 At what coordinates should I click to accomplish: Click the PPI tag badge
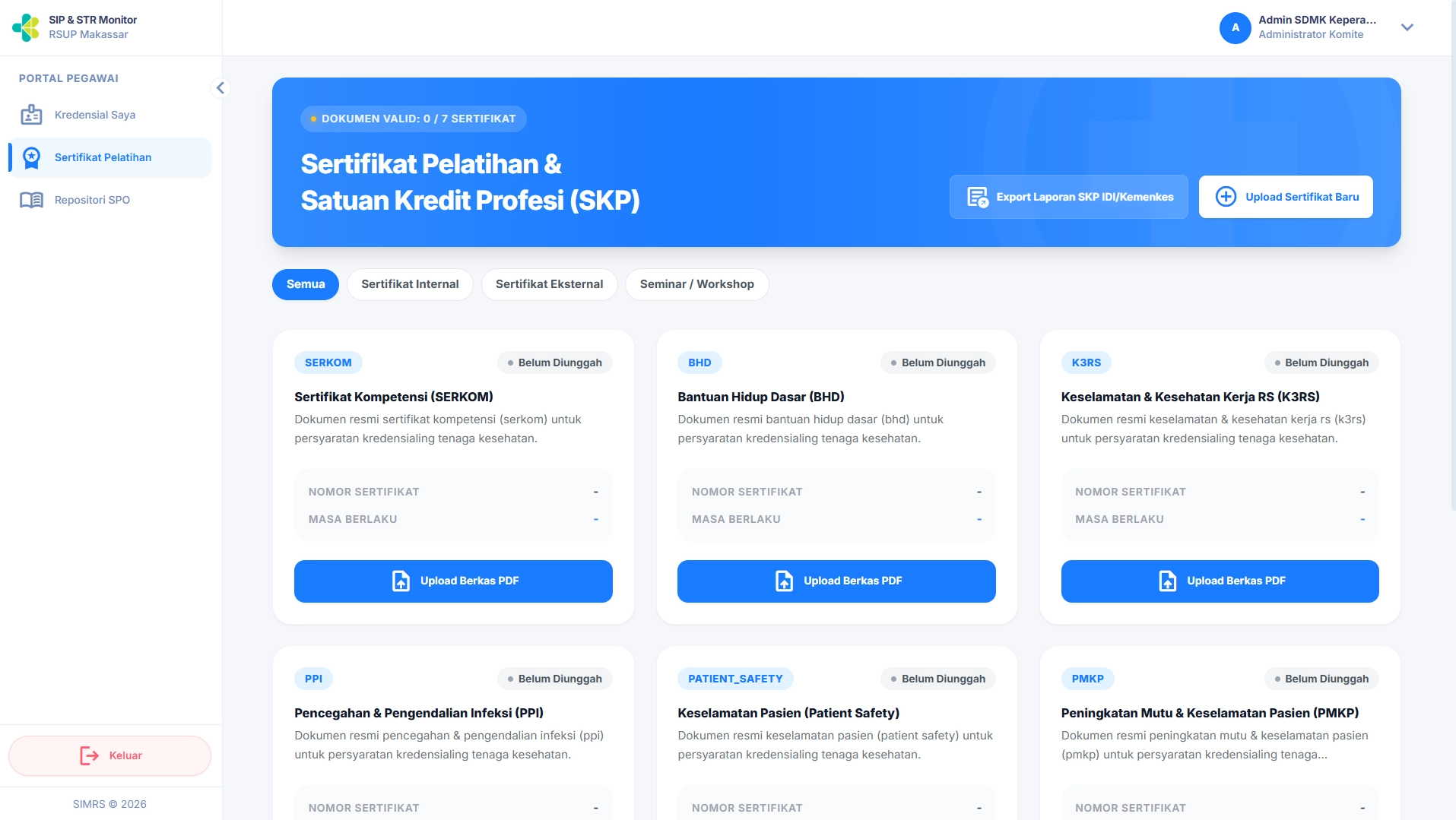(x=313, y=679)
